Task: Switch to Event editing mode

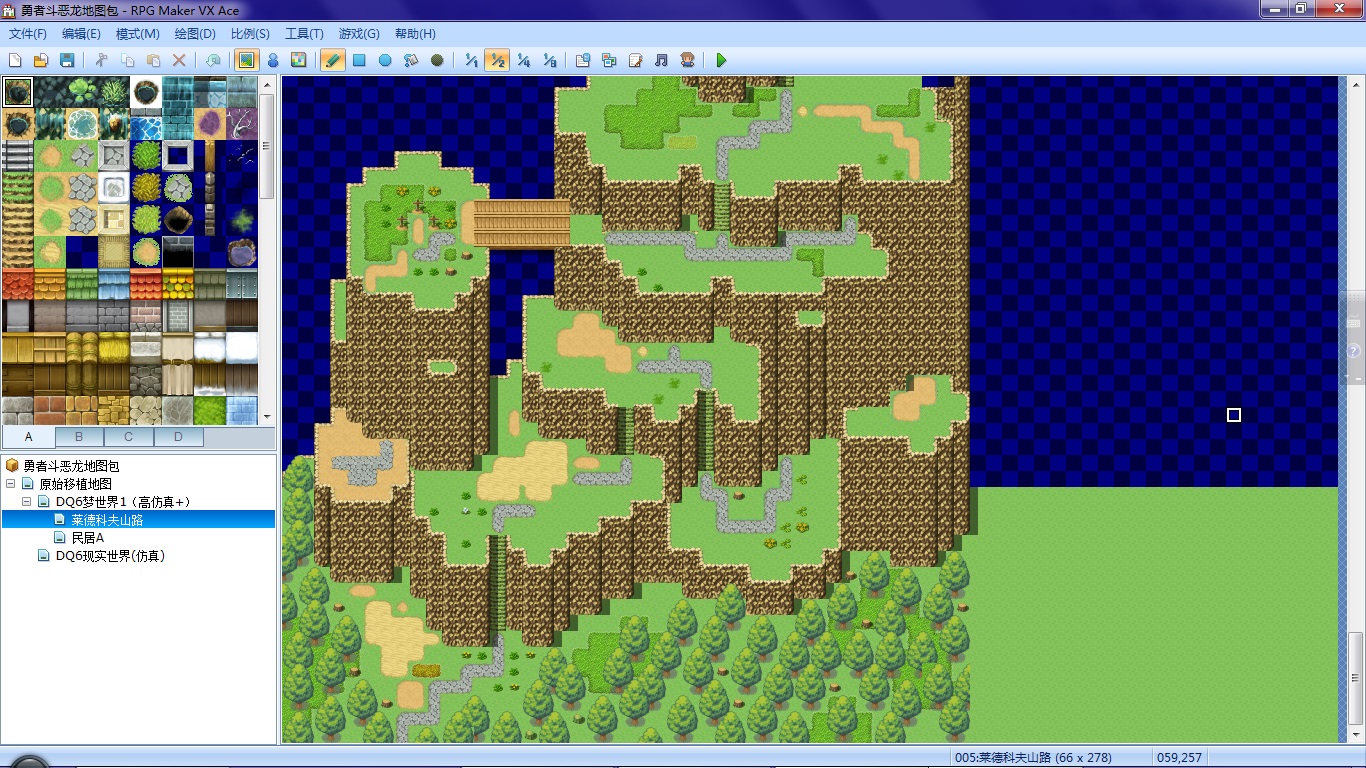Action: click(x=272, y=60)
